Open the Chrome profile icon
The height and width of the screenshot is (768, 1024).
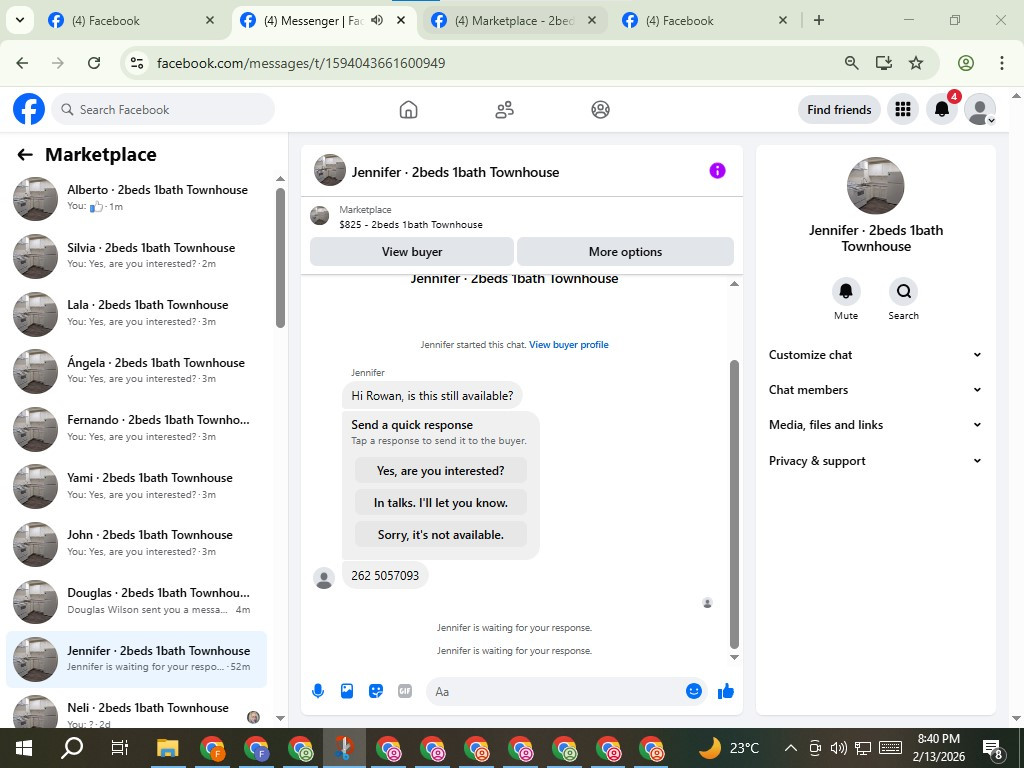point(965,63)
